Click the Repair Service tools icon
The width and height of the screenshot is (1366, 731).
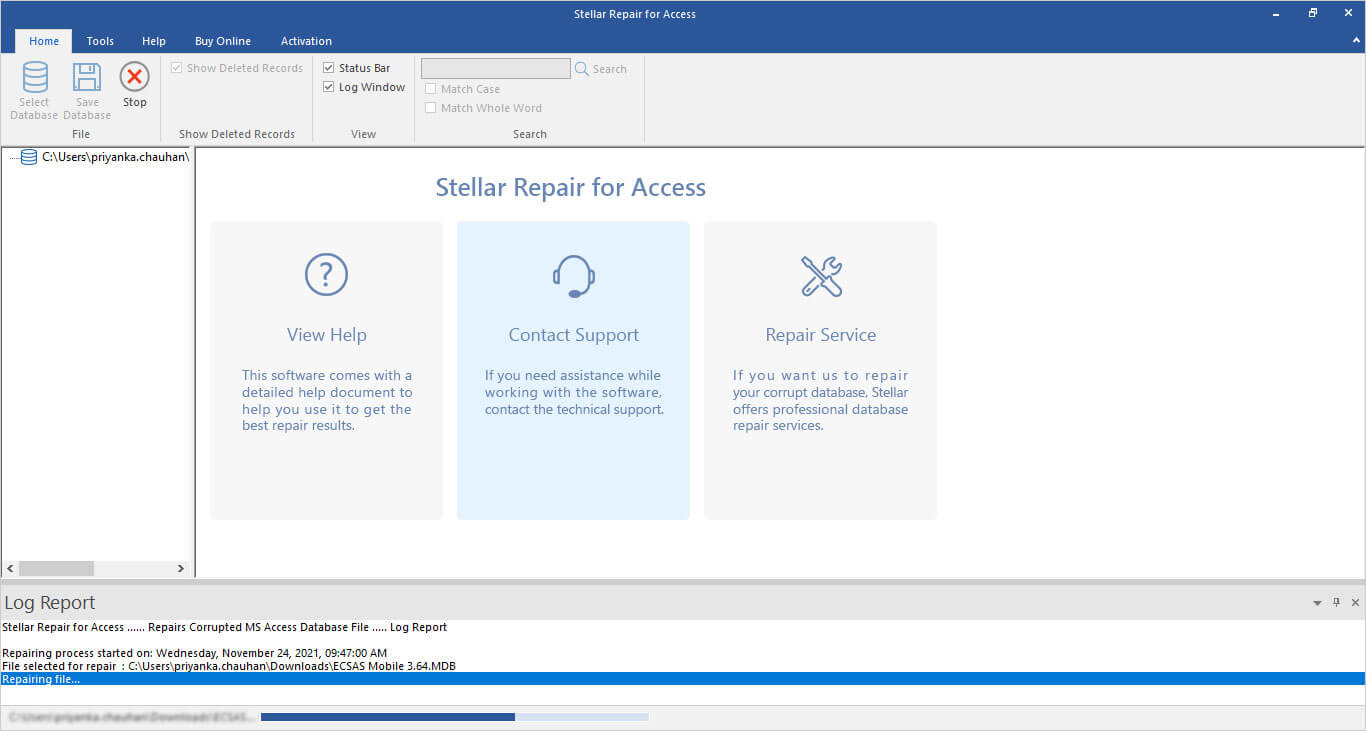820,276
